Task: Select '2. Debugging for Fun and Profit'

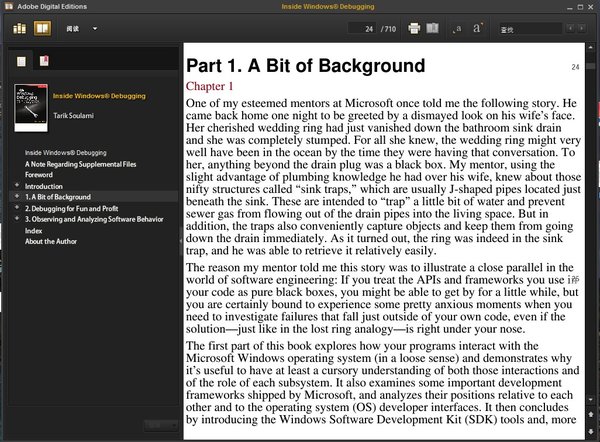Action: [72, 209]
